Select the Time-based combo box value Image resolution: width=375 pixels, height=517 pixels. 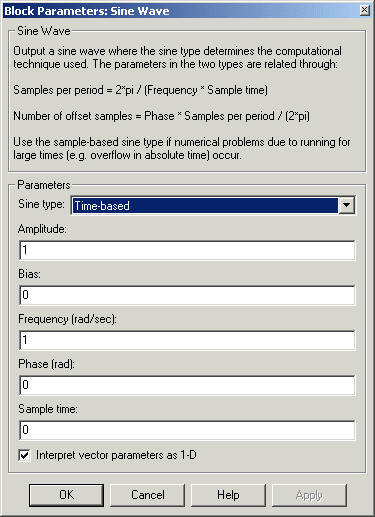(205, 205)
